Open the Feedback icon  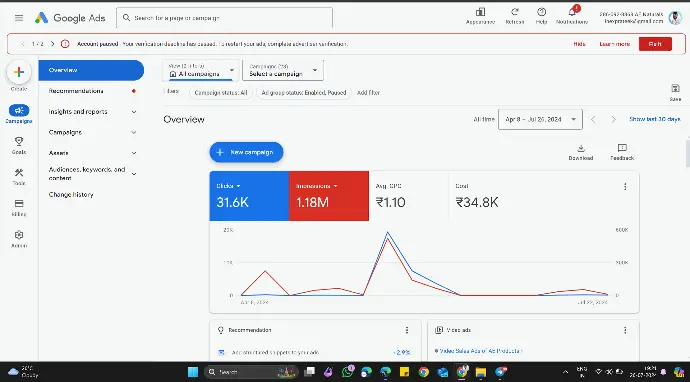coord(622,152)
